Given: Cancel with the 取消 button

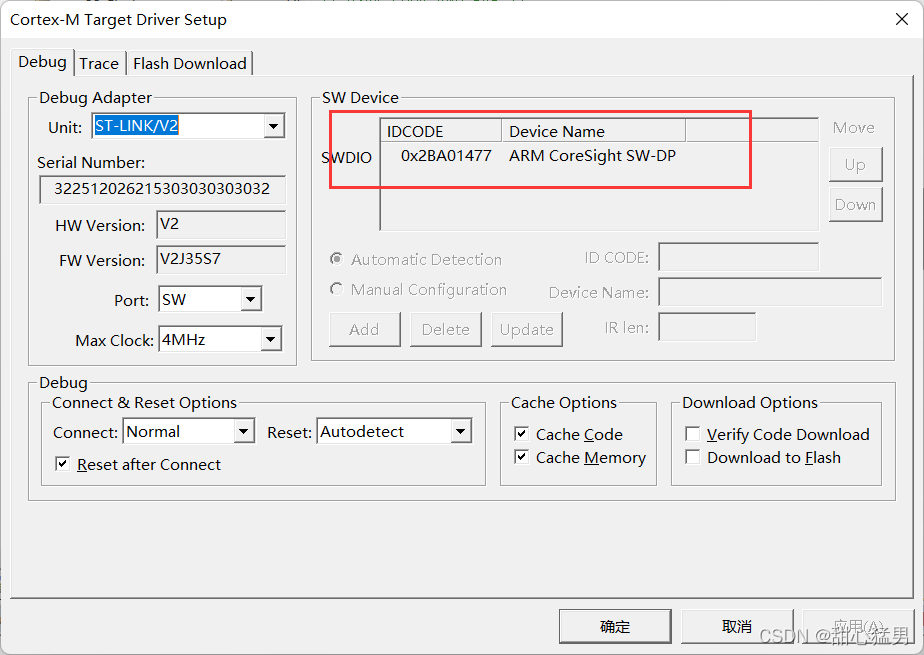Looking at the screenshot, I should coord(737,626).
